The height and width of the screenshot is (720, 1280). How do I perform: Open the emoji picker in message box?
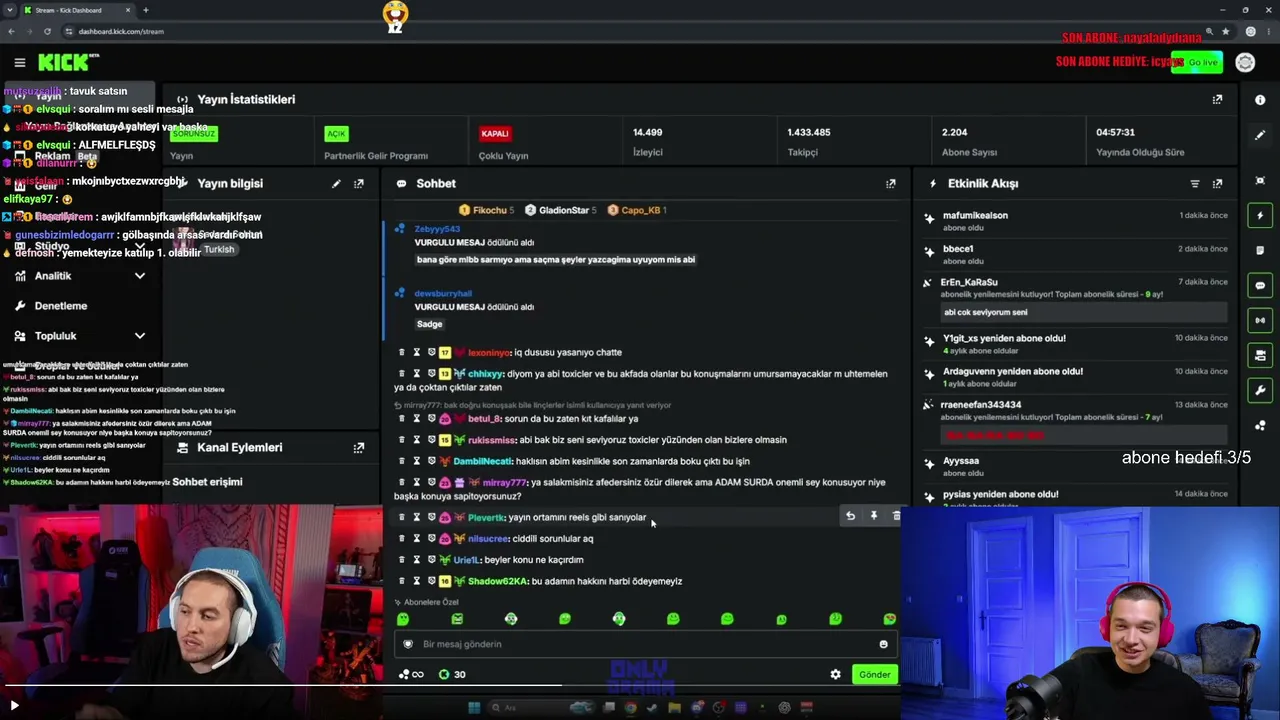pyautogui.click(x=883, y=644)
